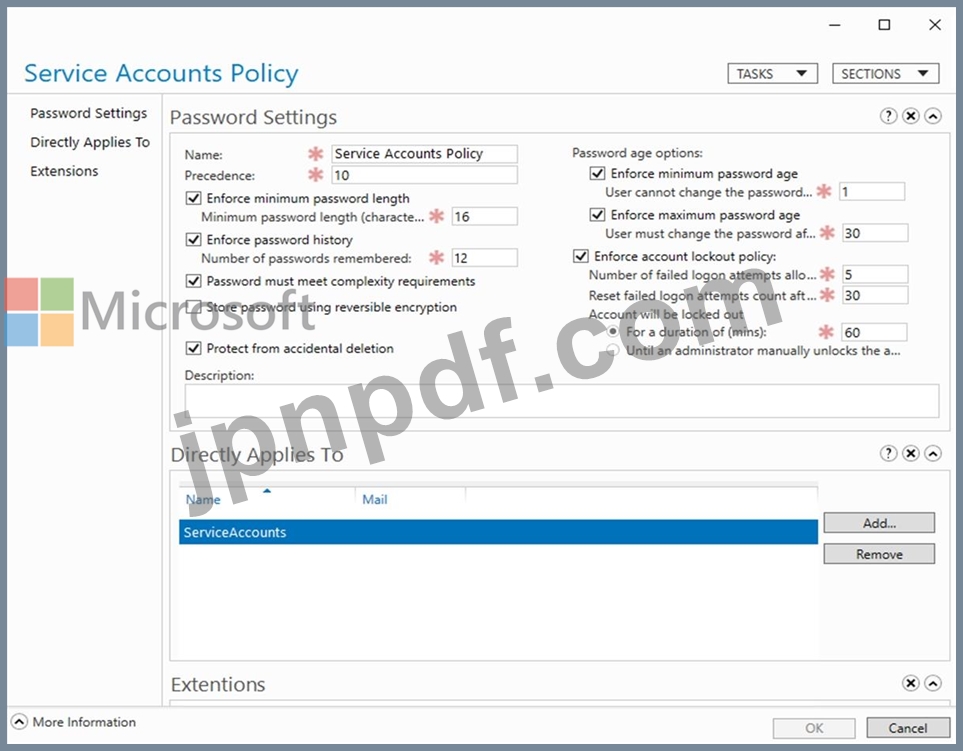
Task: Open the SECTIONS dropdown menu
Action: pos(886,74)
